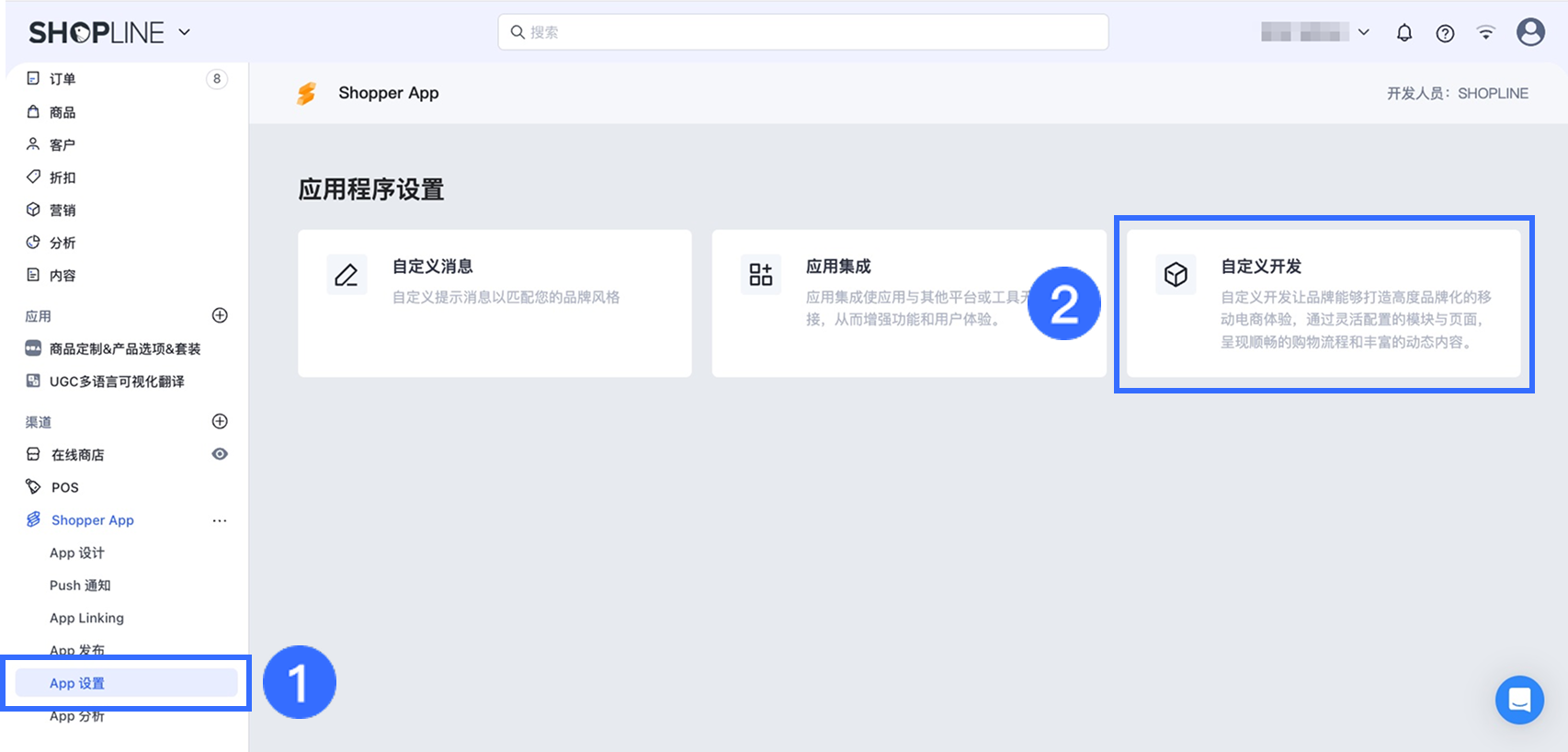Open the 自定义消息 settings card

[x=494, y=303]
